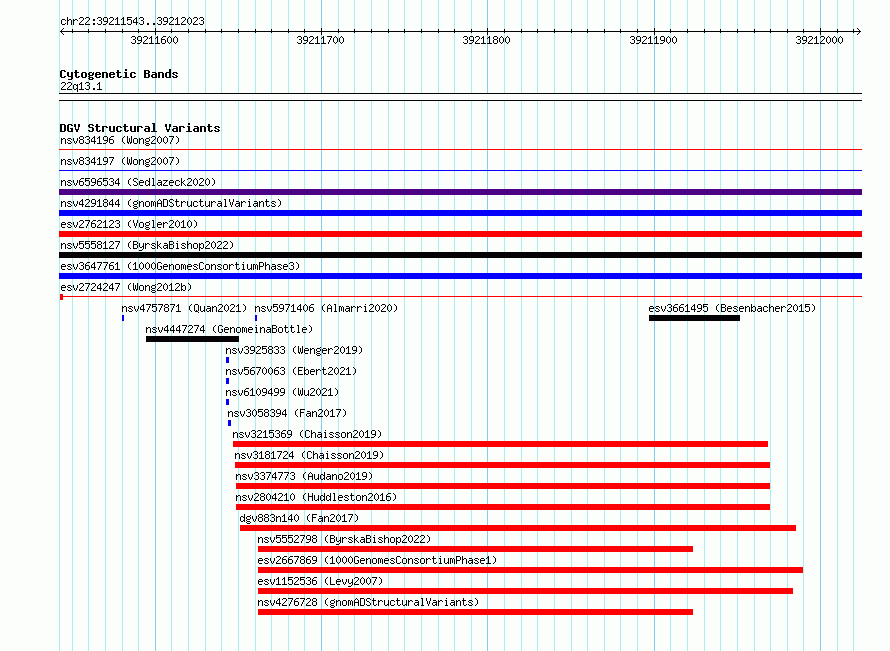Open the esv1152536 (Levy2007) label

tap(320, 581)
